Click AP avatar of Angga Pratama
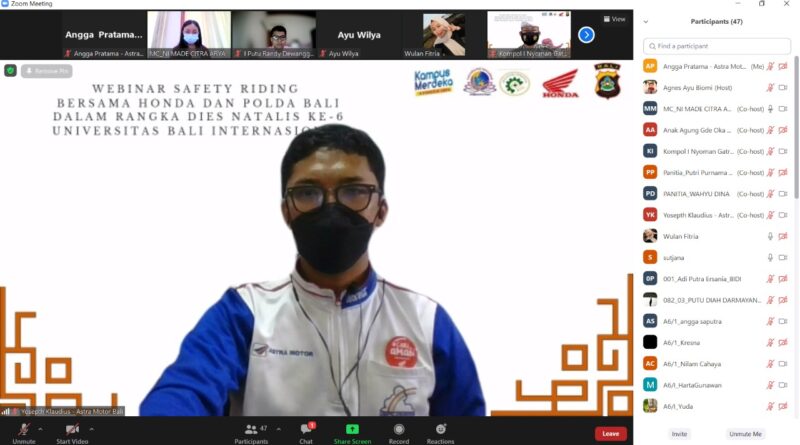The width and height of the screenshot is (800, 445). tap(650, 66)
